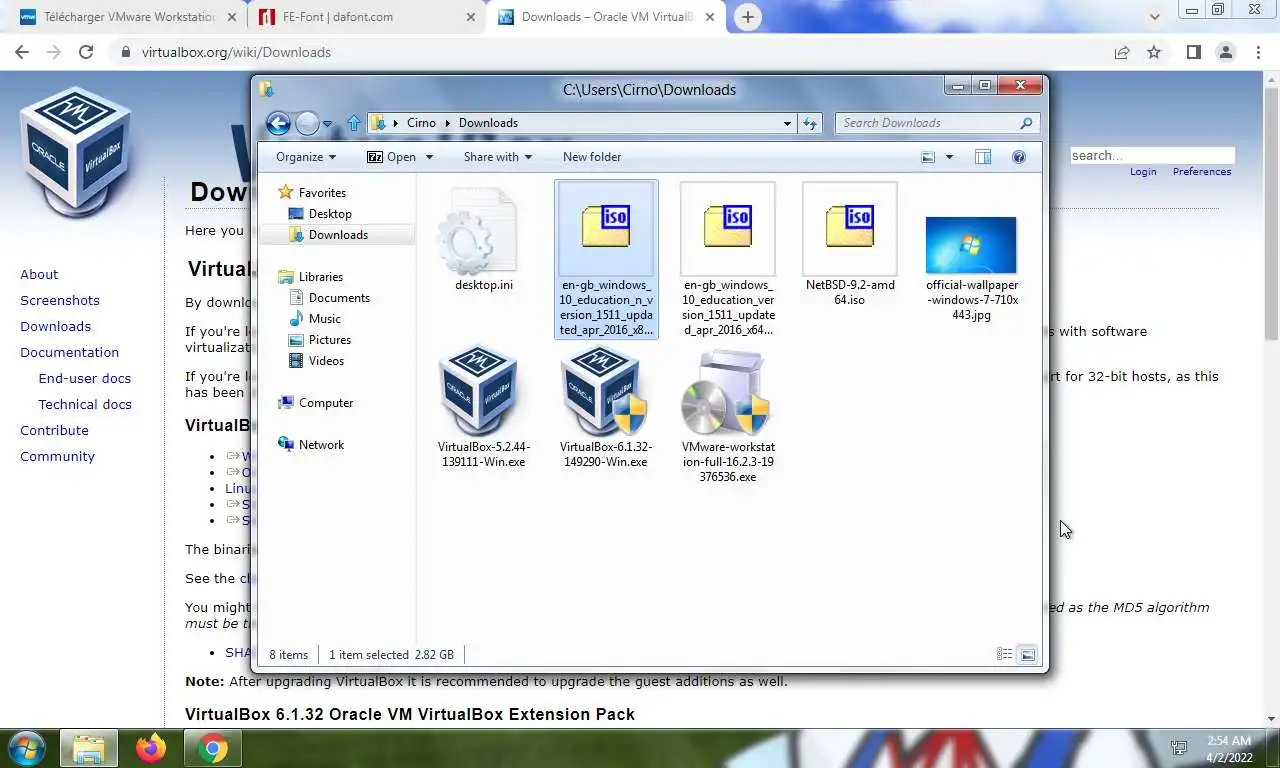The width and height of the screenshot is (1280, 768).
Task: Select the windows_10_education_n_version ISO file
Action: (606, 260)
